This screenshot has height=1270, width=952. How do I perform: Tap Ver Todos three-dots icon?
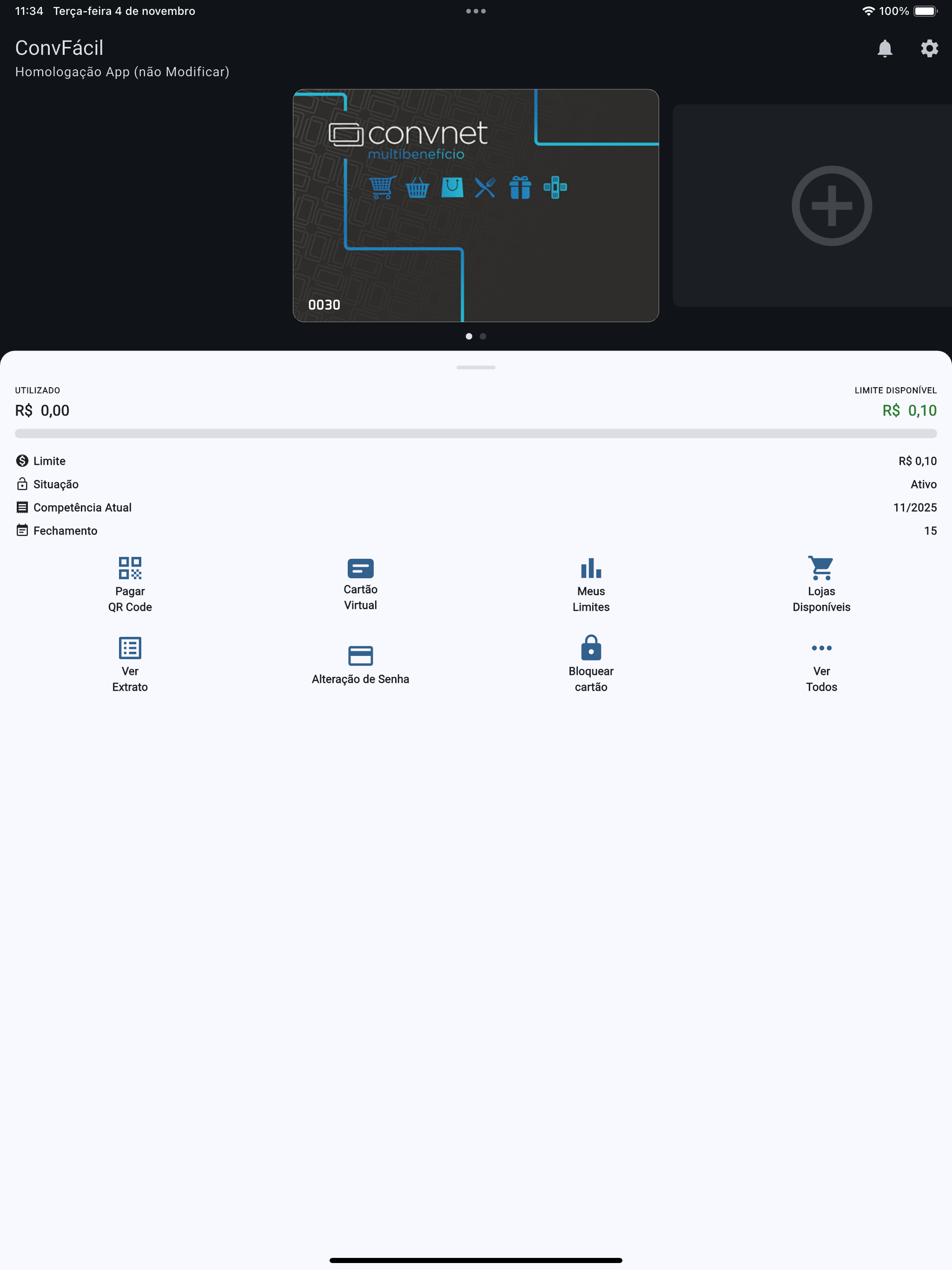point(821,648)
